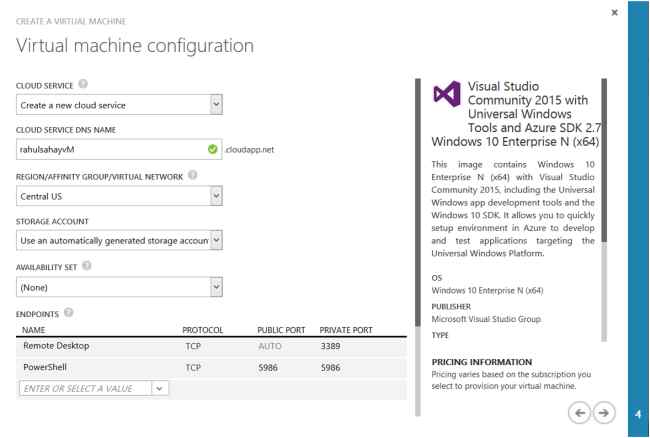
Task: Expand the new endpoint name dropdown arrow
Action: click(x=160, y=389)
